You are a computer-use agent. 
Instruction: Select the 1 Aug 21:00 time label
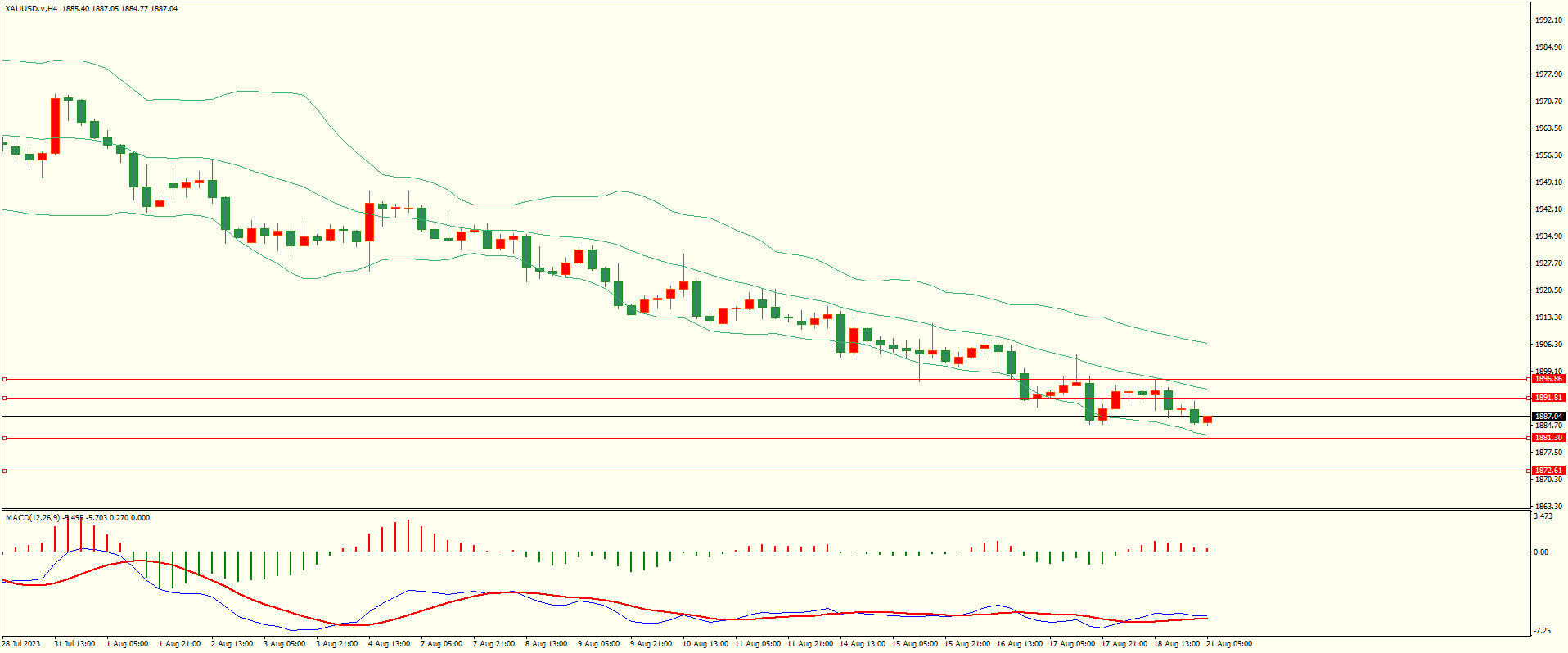pyautogui.click(x=179, y=644)
